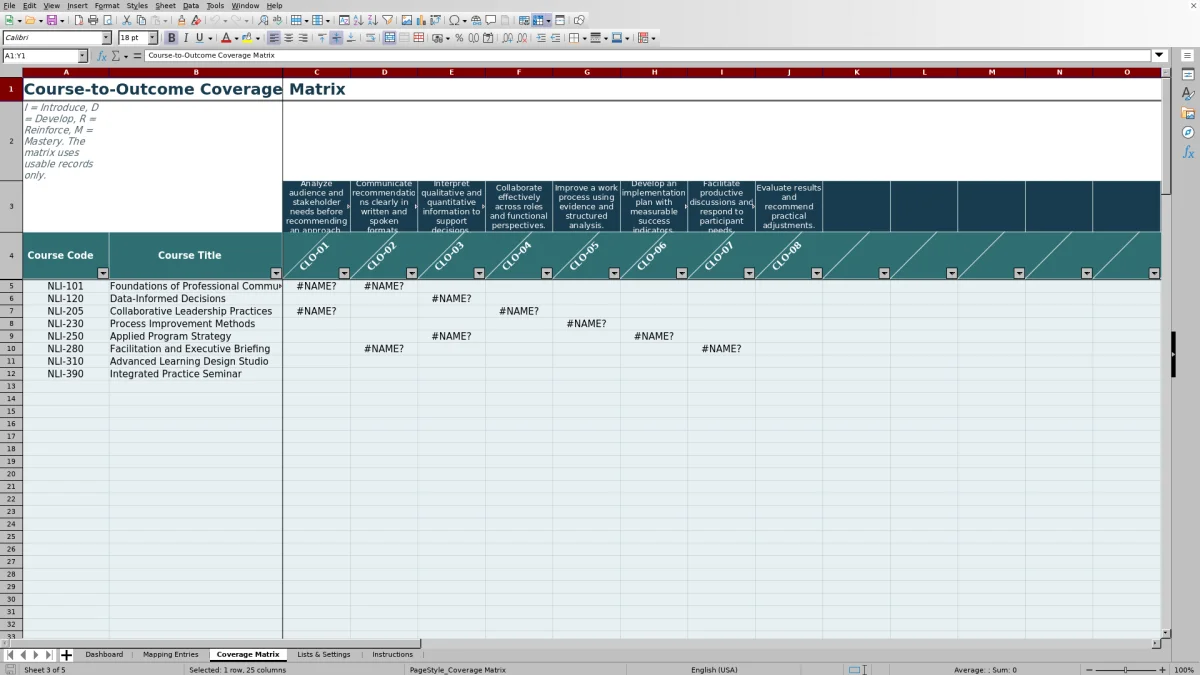Image resolution: width=1200 pixels, height=675 pixels.
Task: Switch to the Mapping Entries sheet tab
Action: coord(170,655)
